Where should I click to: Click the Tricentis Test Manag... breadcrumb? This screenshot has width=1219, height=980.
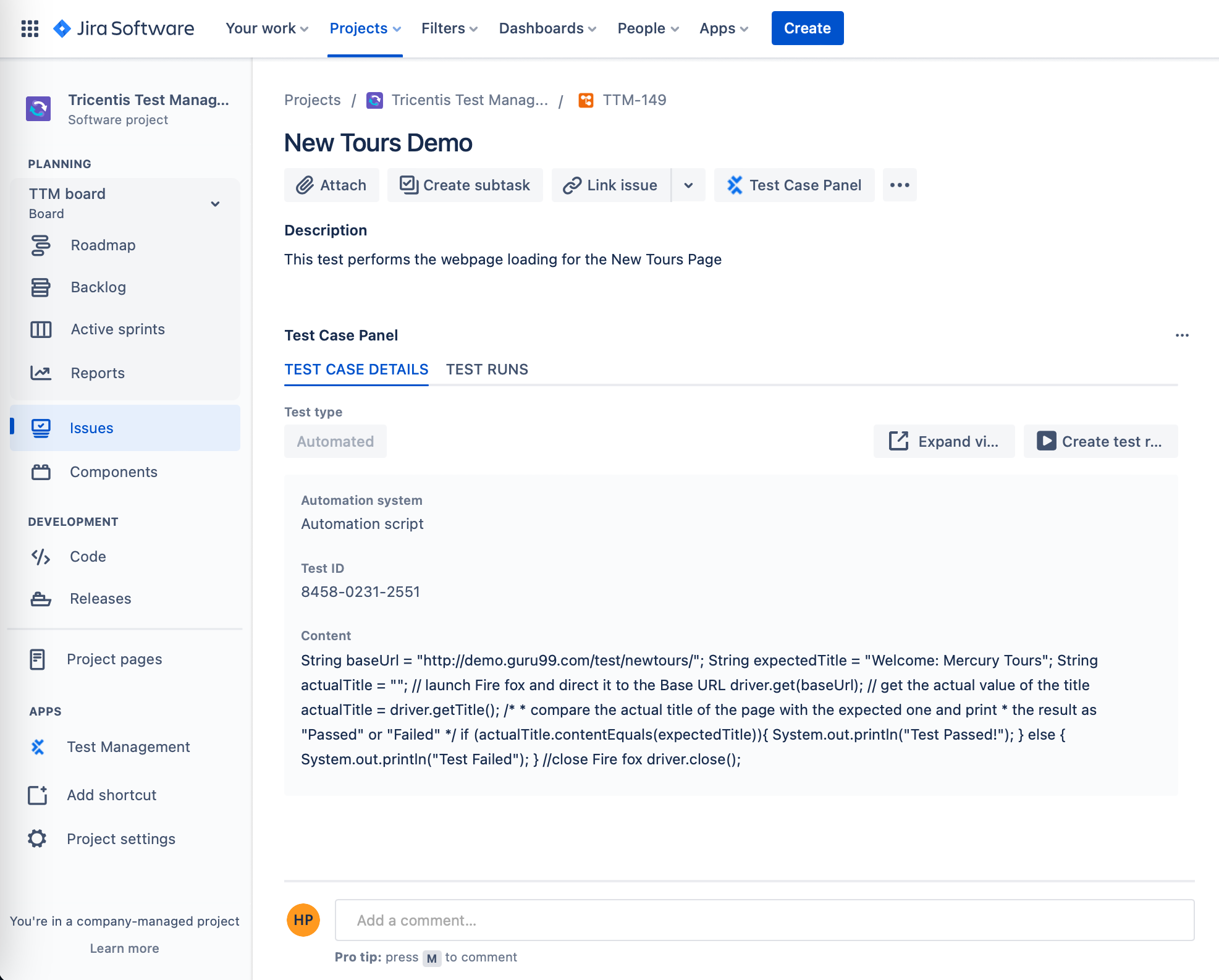pos(457,100)
